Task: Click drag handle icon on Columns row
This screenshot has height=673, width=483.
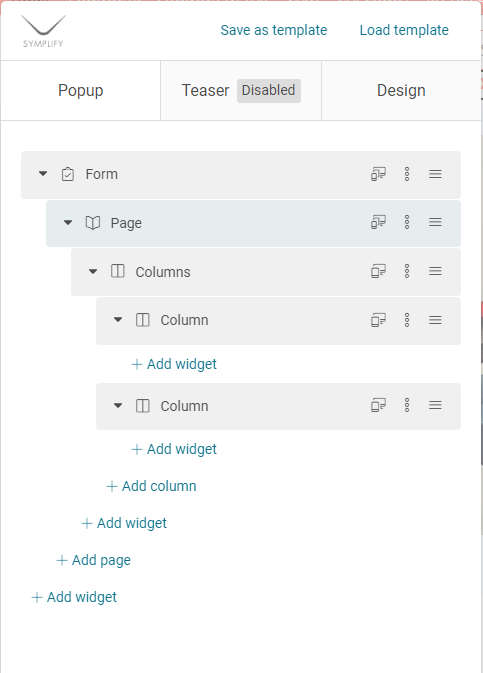Action: click(435, 271)
